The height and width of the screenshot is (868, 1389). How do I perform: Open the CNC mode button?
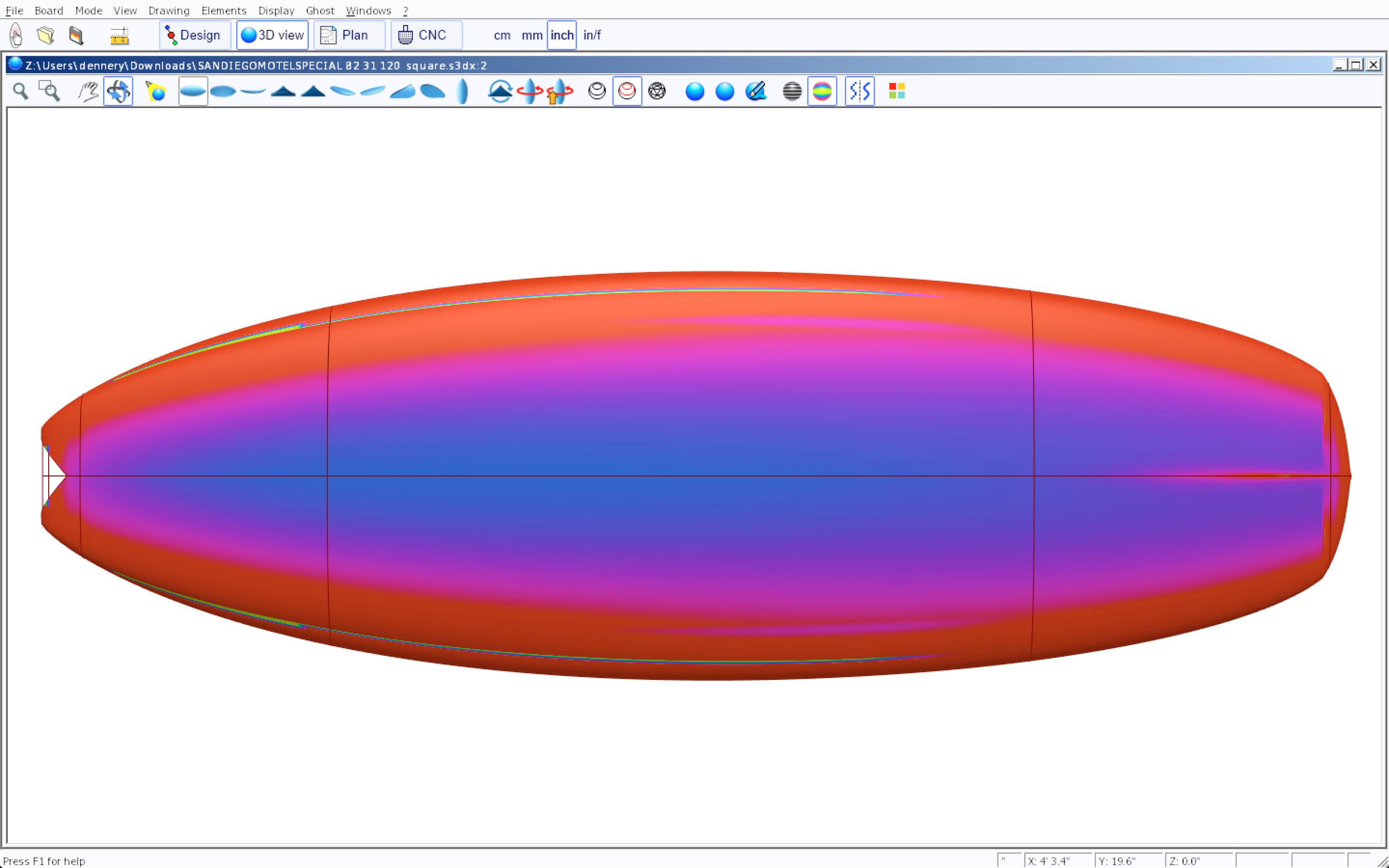click(426, 36)
